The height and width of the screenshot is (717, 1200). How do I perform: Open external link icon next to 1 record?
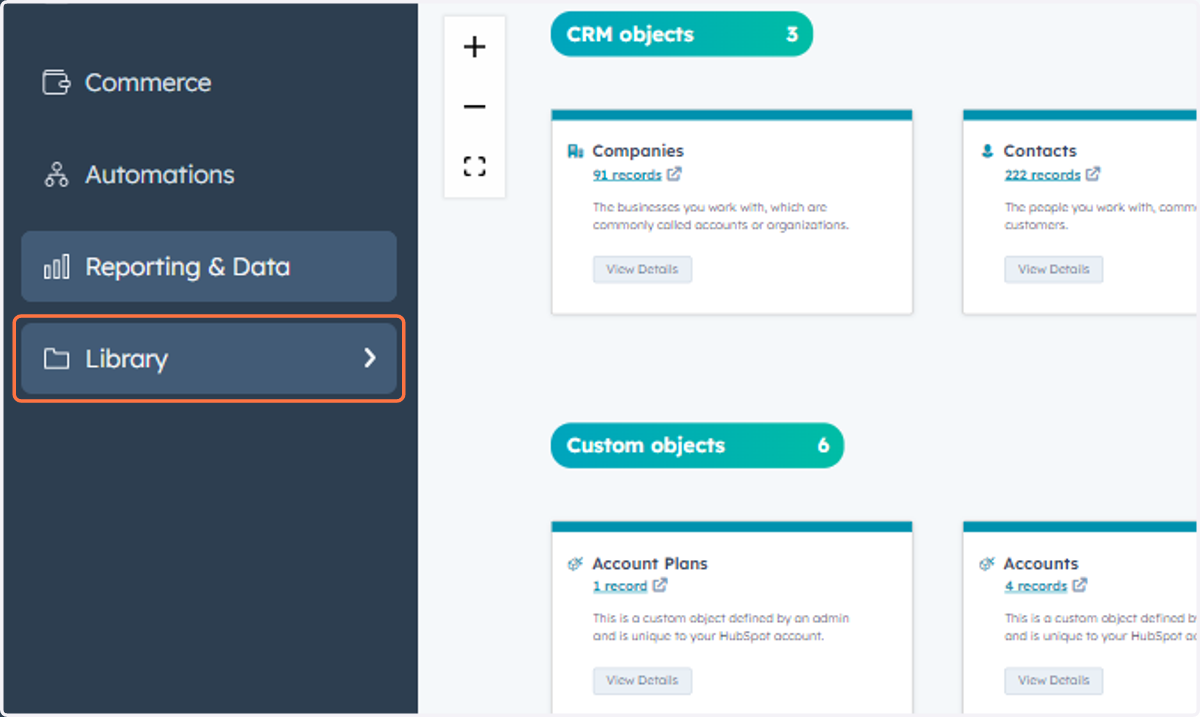[660, 586]
